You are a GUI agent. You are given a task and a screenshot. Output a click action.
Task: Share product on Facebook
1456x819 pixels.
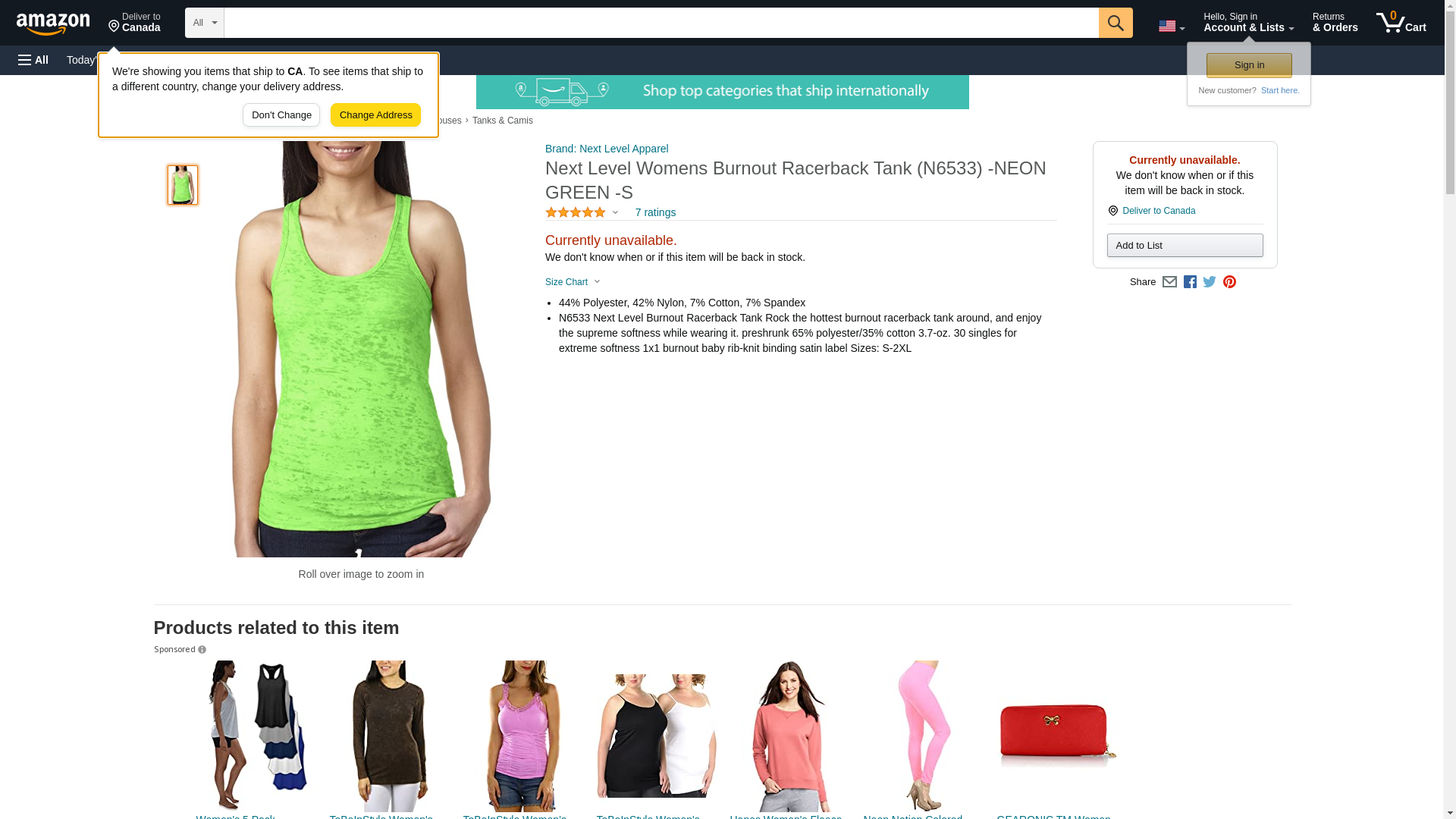pos(1190,282)
